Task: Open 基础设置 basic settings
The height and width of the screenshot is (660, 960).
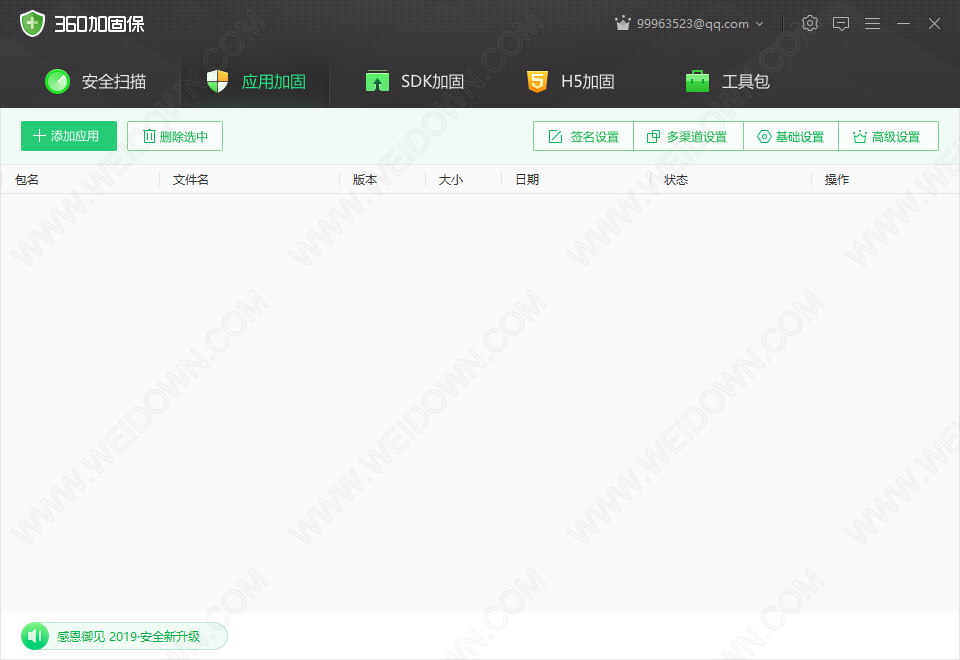Action: tap(790, 136)
